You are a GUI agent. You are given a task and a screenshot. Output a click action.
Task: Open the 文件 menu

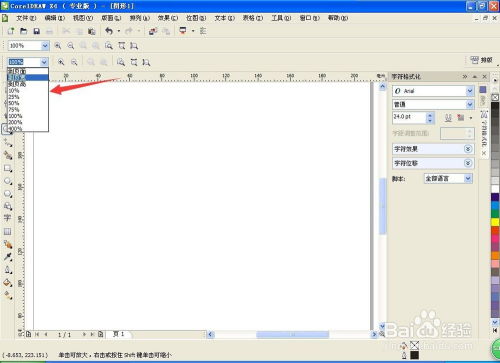pyautogui.click(x=26, y=18)
